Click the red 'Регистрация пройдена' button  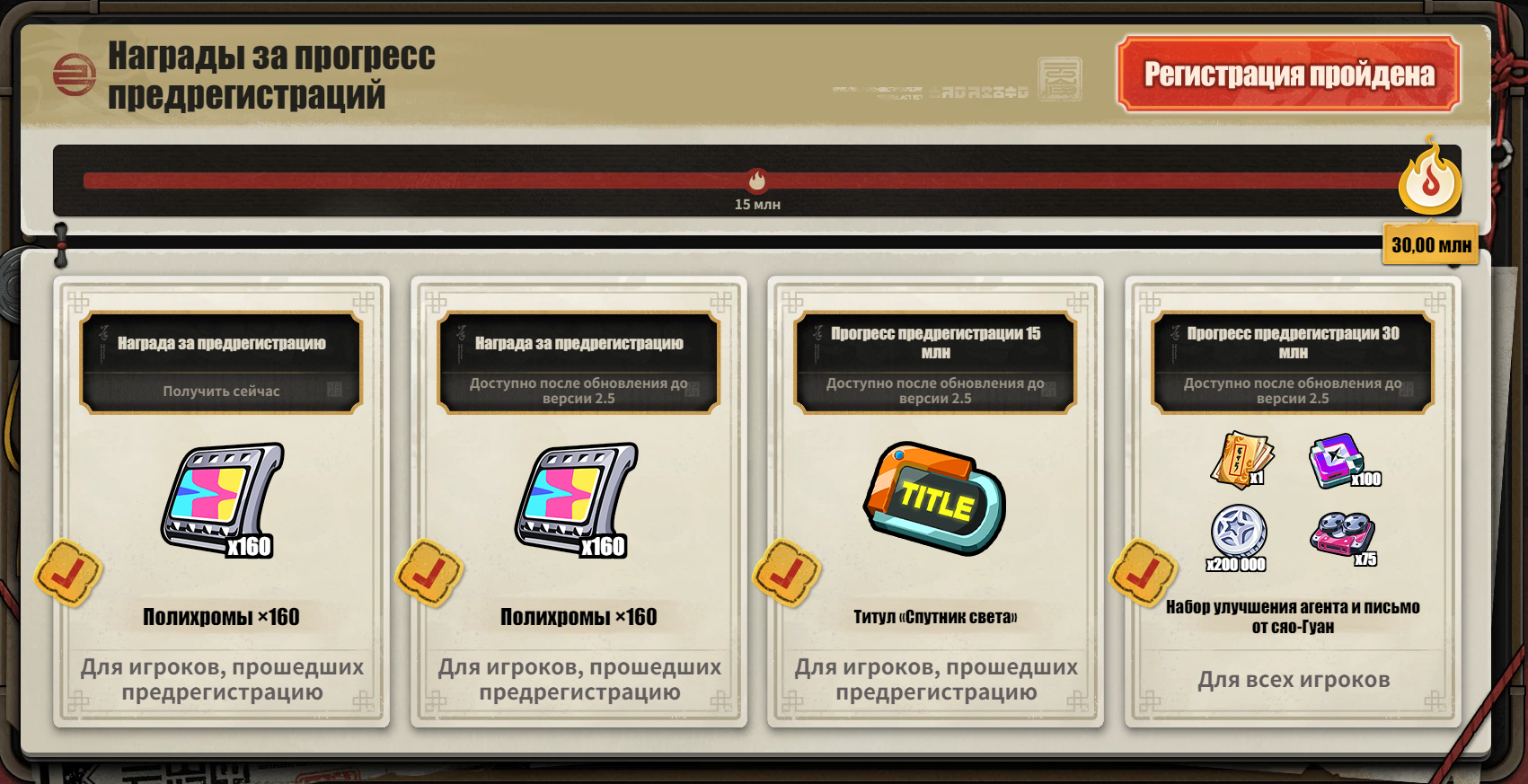pyautogui.click(x=1288, y=74)
